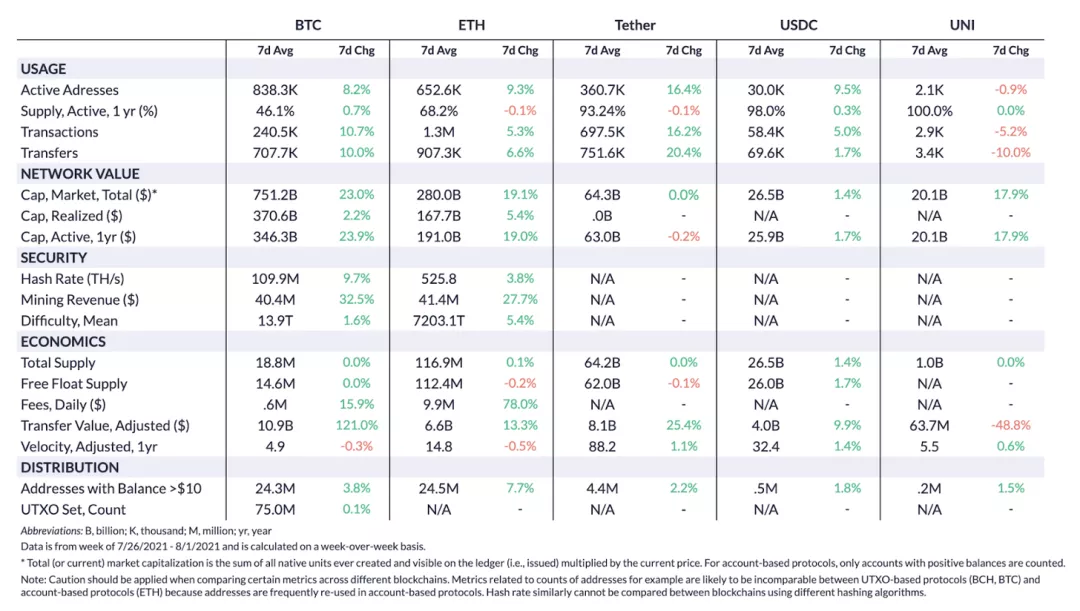Click the Abbreviations footnote line

[146, 530]
